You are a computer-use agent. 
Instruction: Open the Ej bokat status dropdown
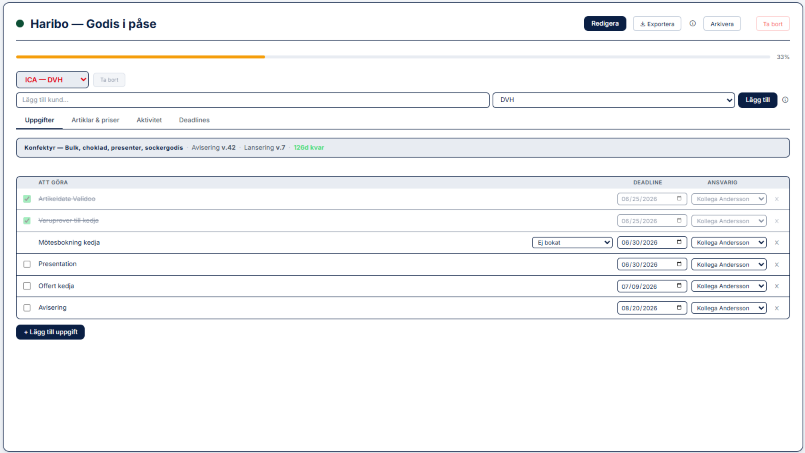coord(572,242)
